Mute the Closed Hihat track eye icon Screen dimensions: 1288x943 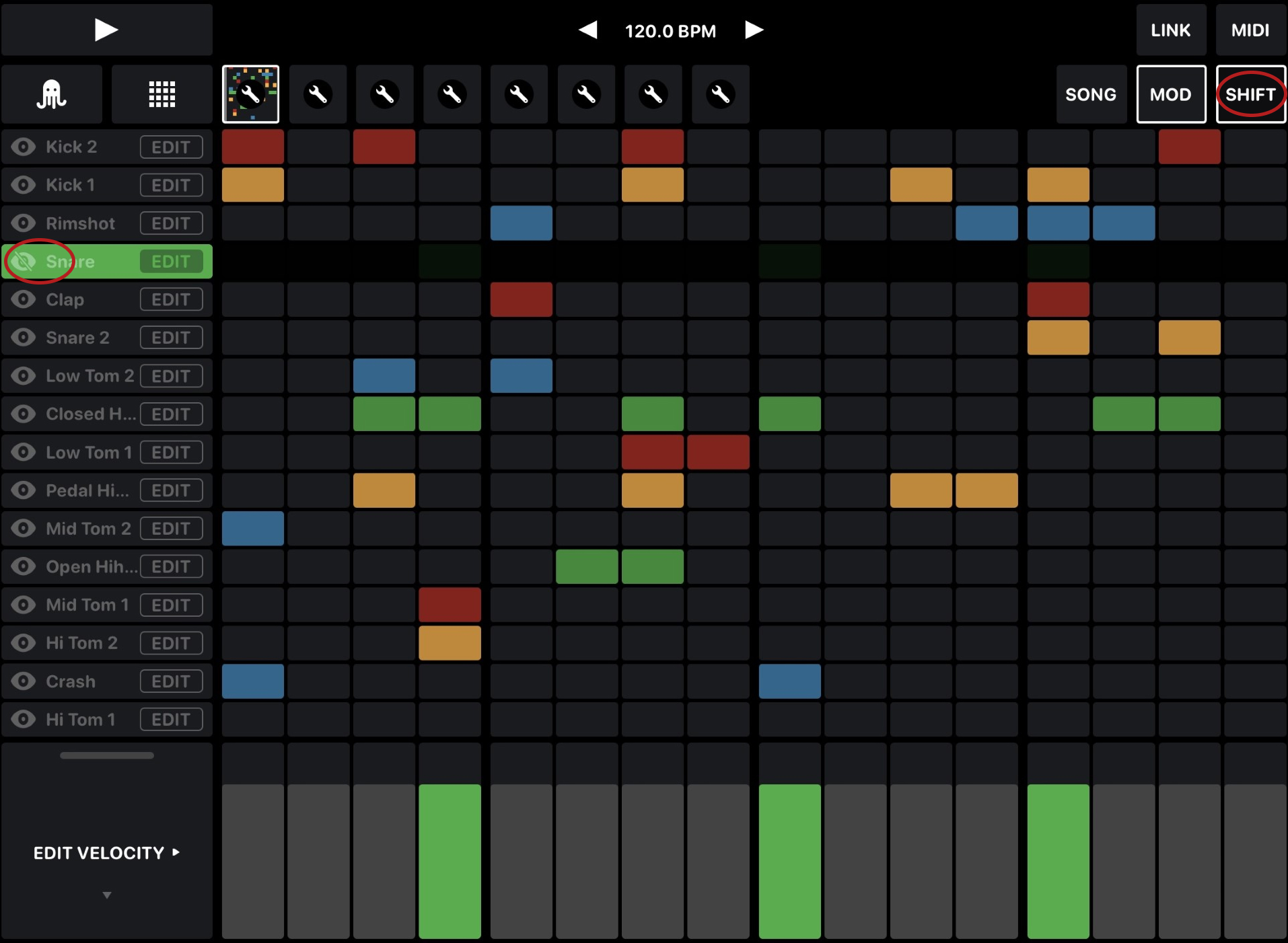(24, 414)
